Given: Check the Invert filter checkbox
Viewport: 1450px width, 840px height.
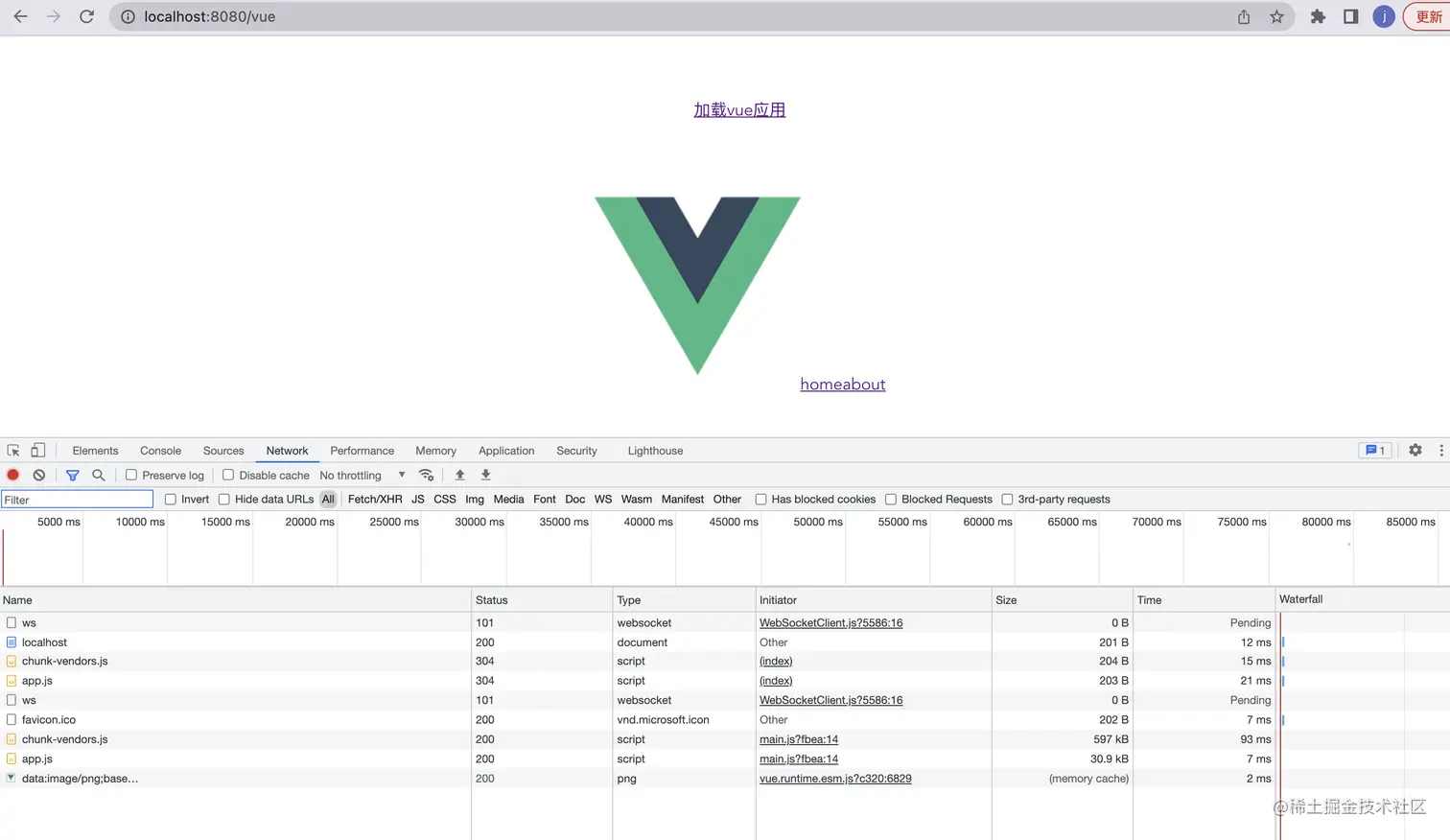Looking at the screenshot, I should (x=171, y=499).
